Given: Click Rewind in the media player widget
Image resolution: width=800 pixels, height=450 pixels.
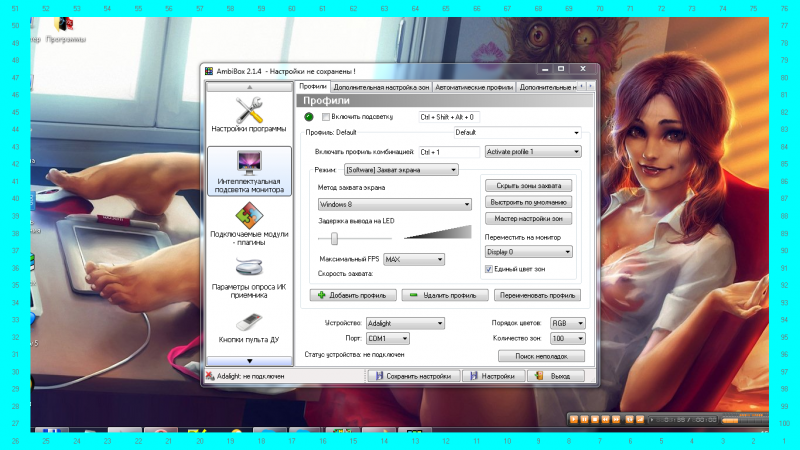Looking at the screenshot, I should coord(605,419).
